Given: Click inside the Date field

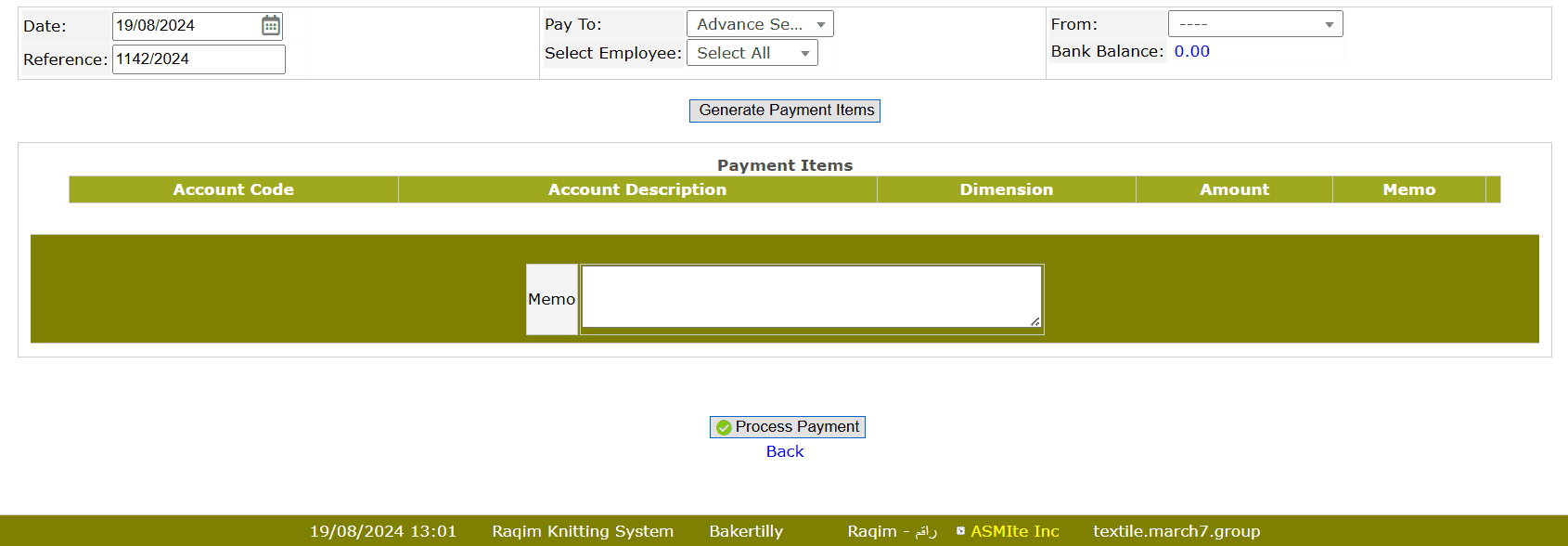Looking at the screenshot, I should tap(186, 26).
